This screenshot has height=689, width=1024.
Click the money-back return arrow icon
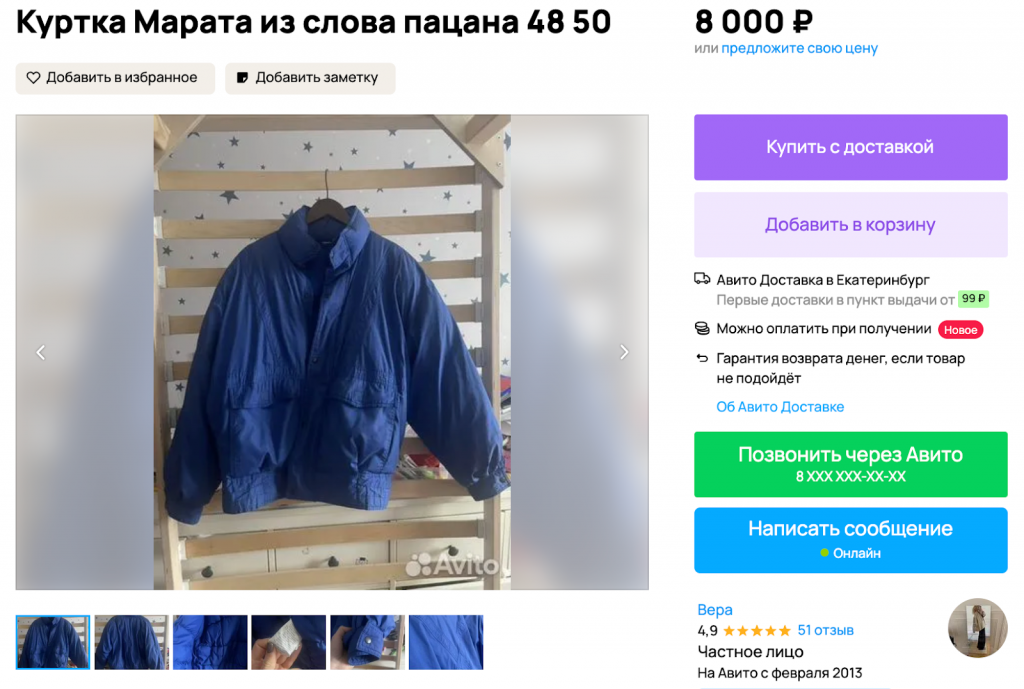[702, 358]
